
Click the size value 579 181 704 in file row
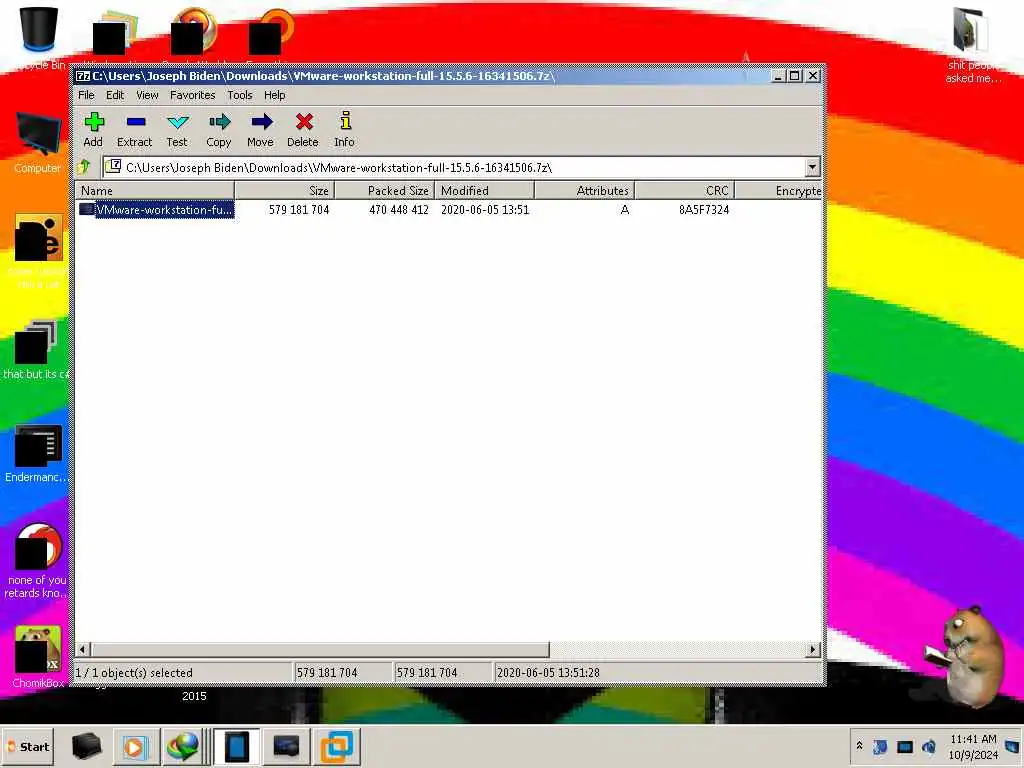[299, 210]
